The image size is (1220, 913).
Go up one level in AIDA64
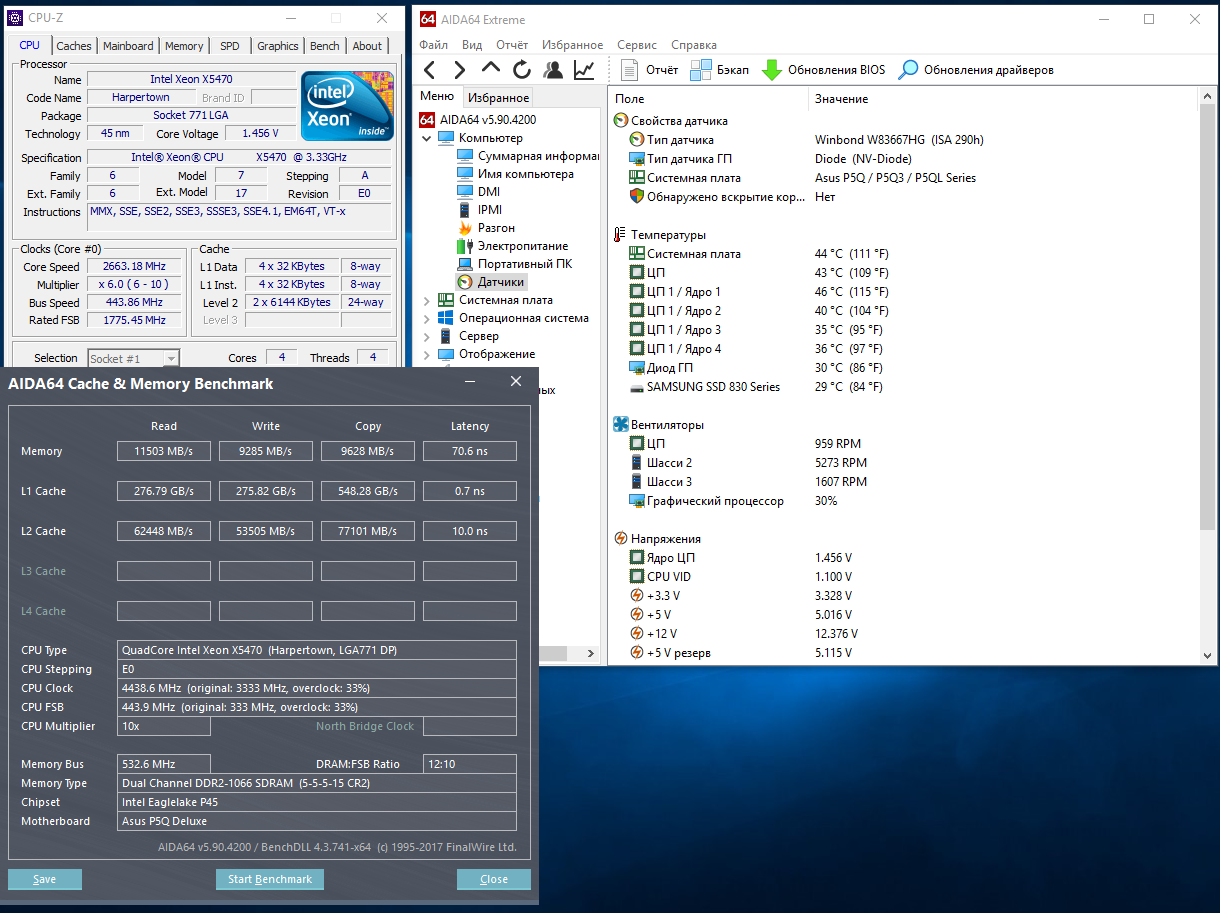[x=491, y=70]
